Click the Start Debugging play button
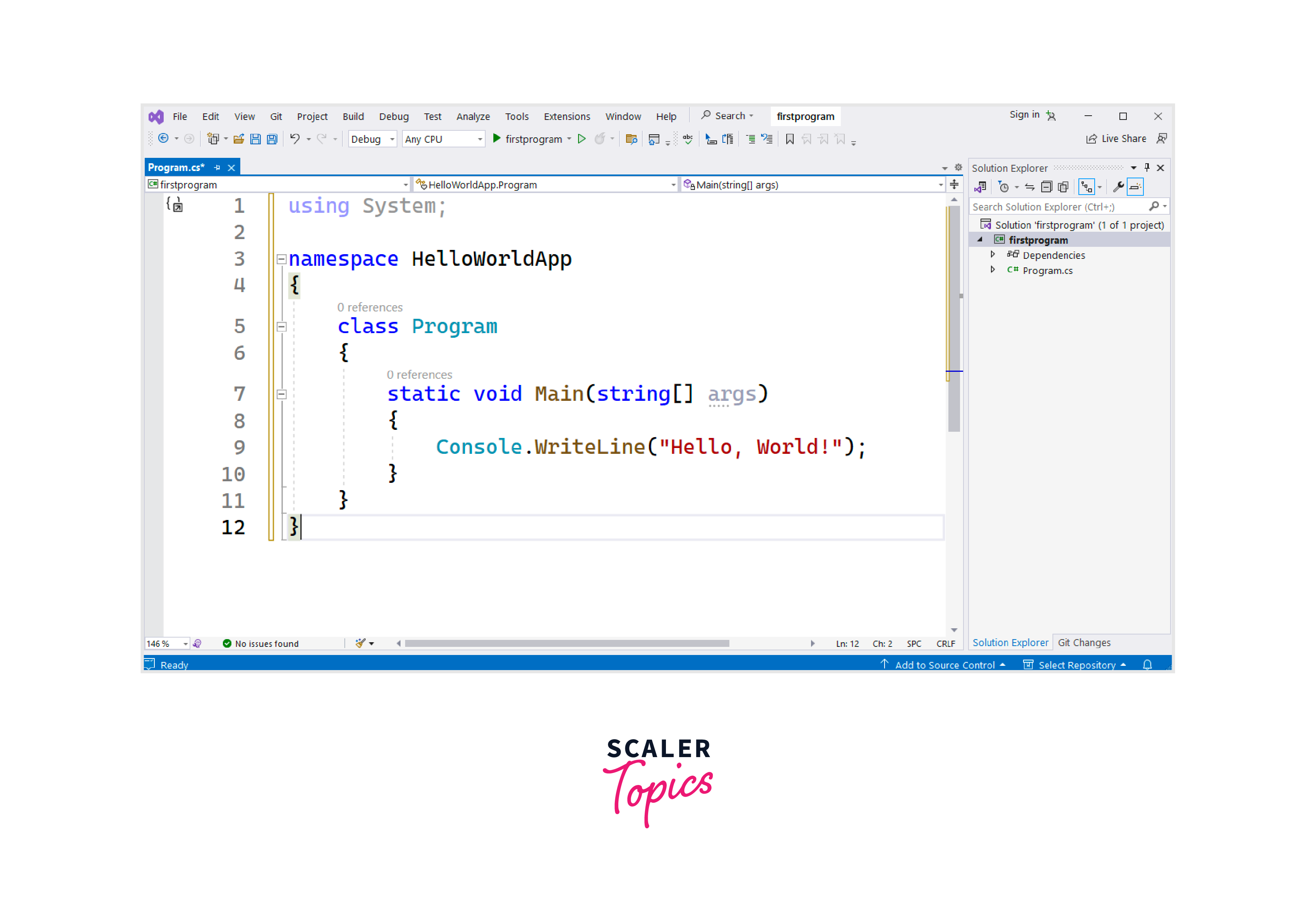Screen dimensions: 1316x908 pos(497,139)
